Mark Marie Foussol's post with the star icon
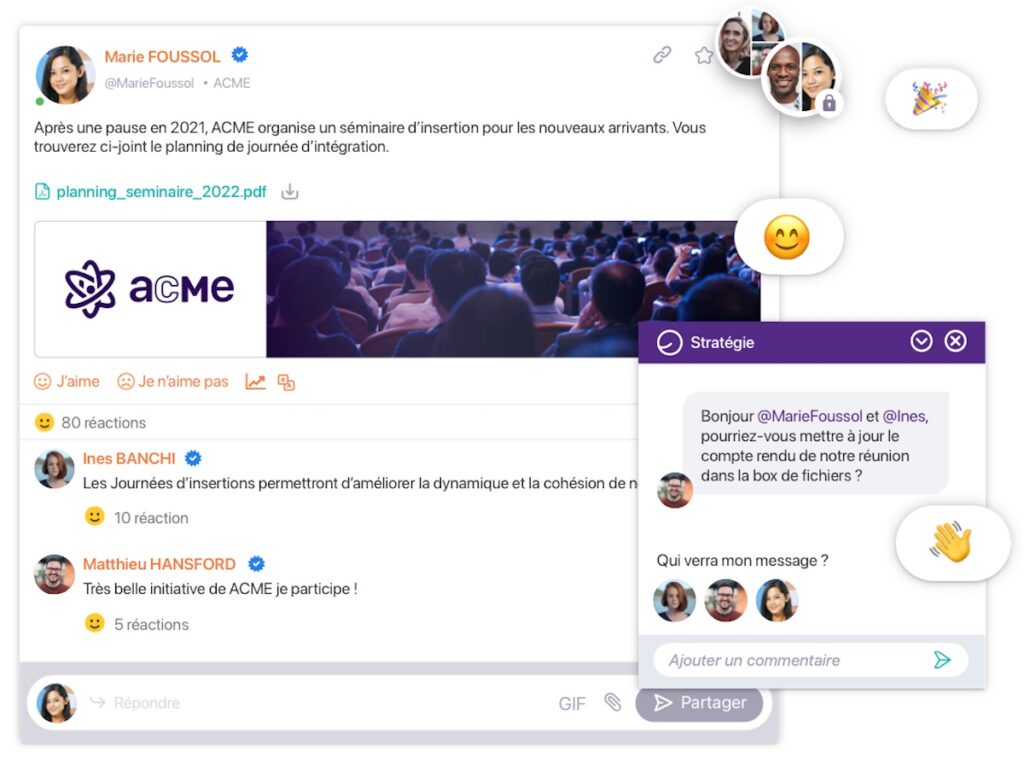 703,56
